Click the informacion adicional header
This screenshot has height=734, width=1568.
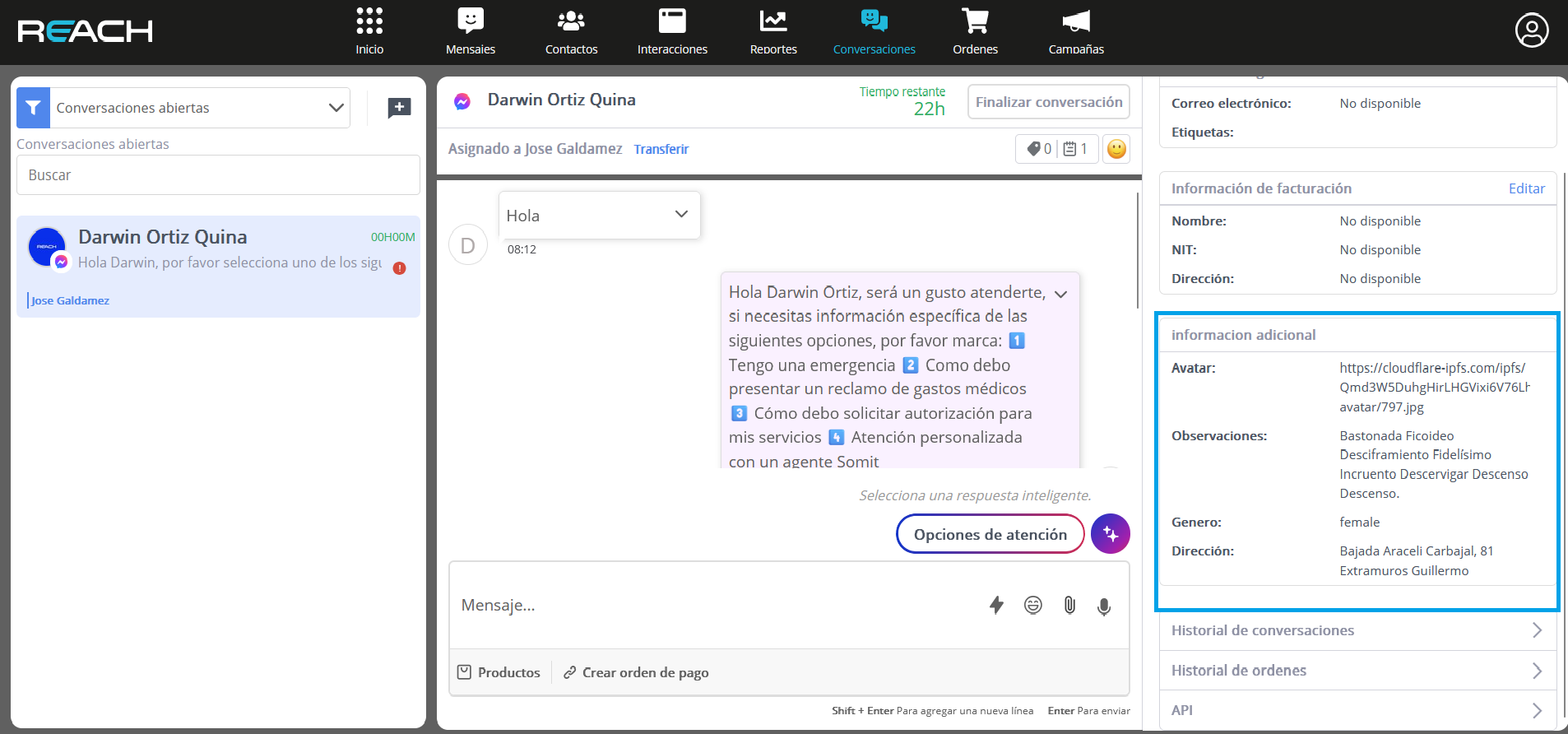tap(1243, 335)
